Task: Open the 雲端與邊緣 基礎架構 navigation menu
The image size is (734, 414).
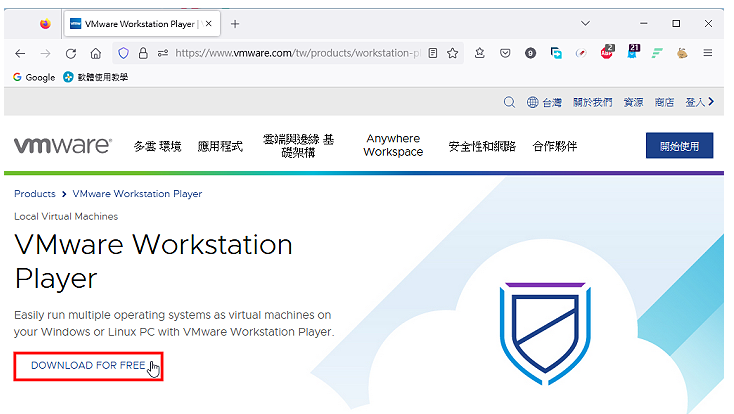Action: [x=299, y=146]
